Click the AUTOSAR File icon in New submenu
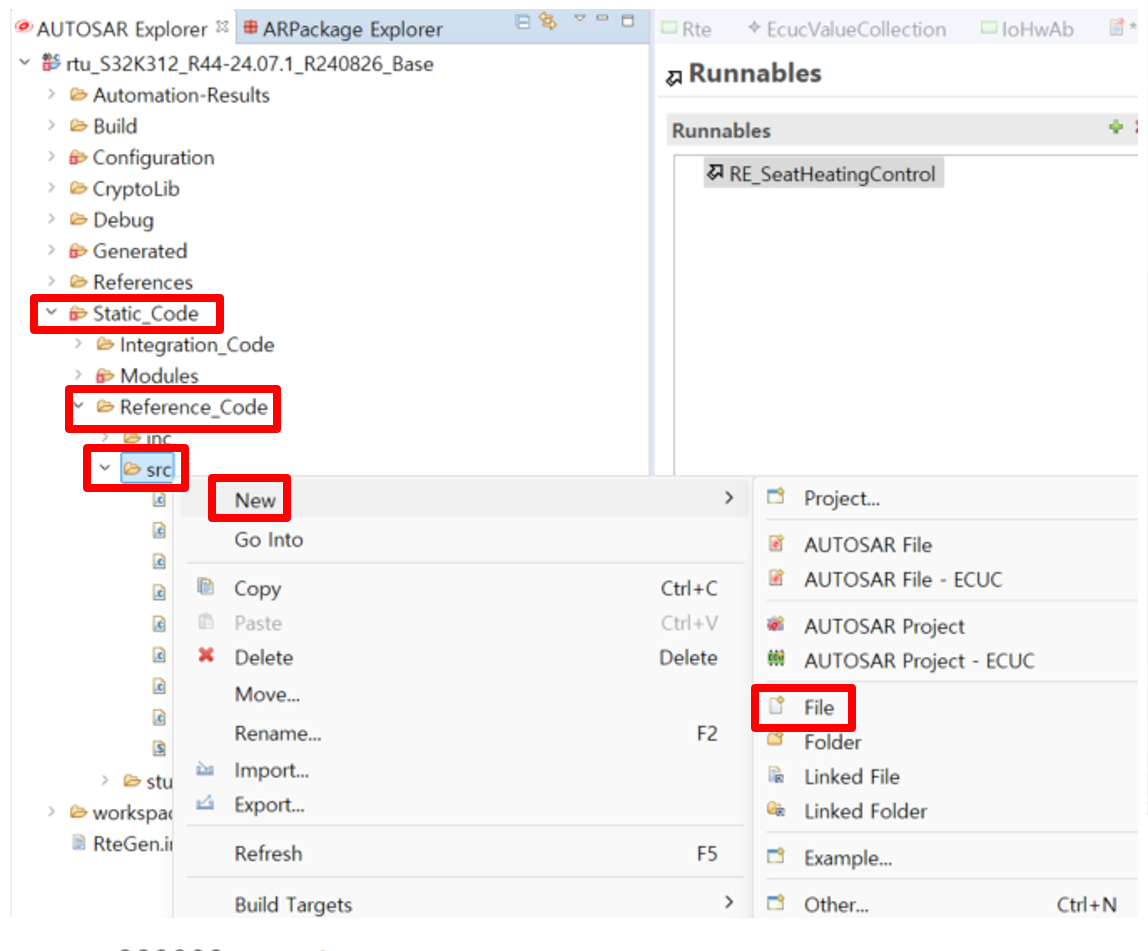This screenshot has width=1148, height=951. [776, 545]
